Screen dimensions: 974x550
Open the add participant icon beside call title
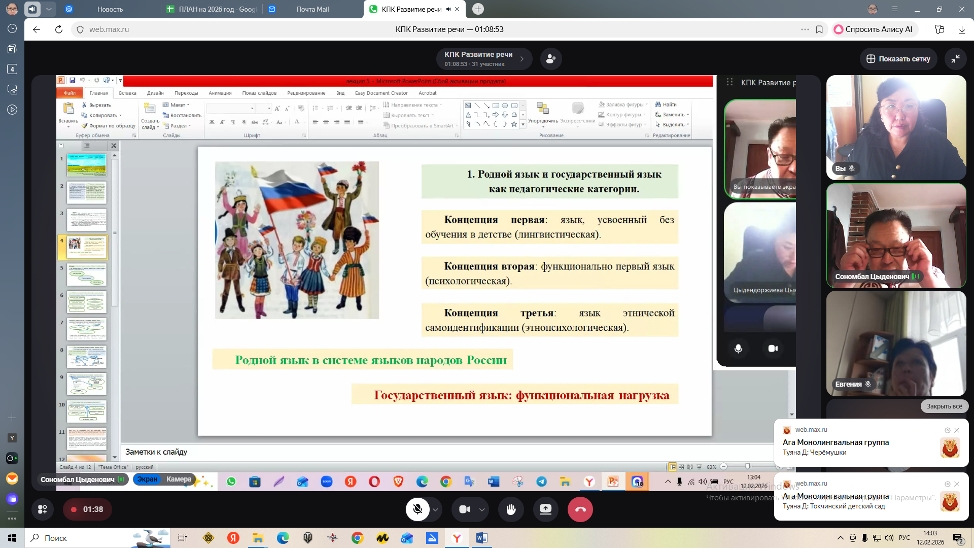[x=551, y=58]
